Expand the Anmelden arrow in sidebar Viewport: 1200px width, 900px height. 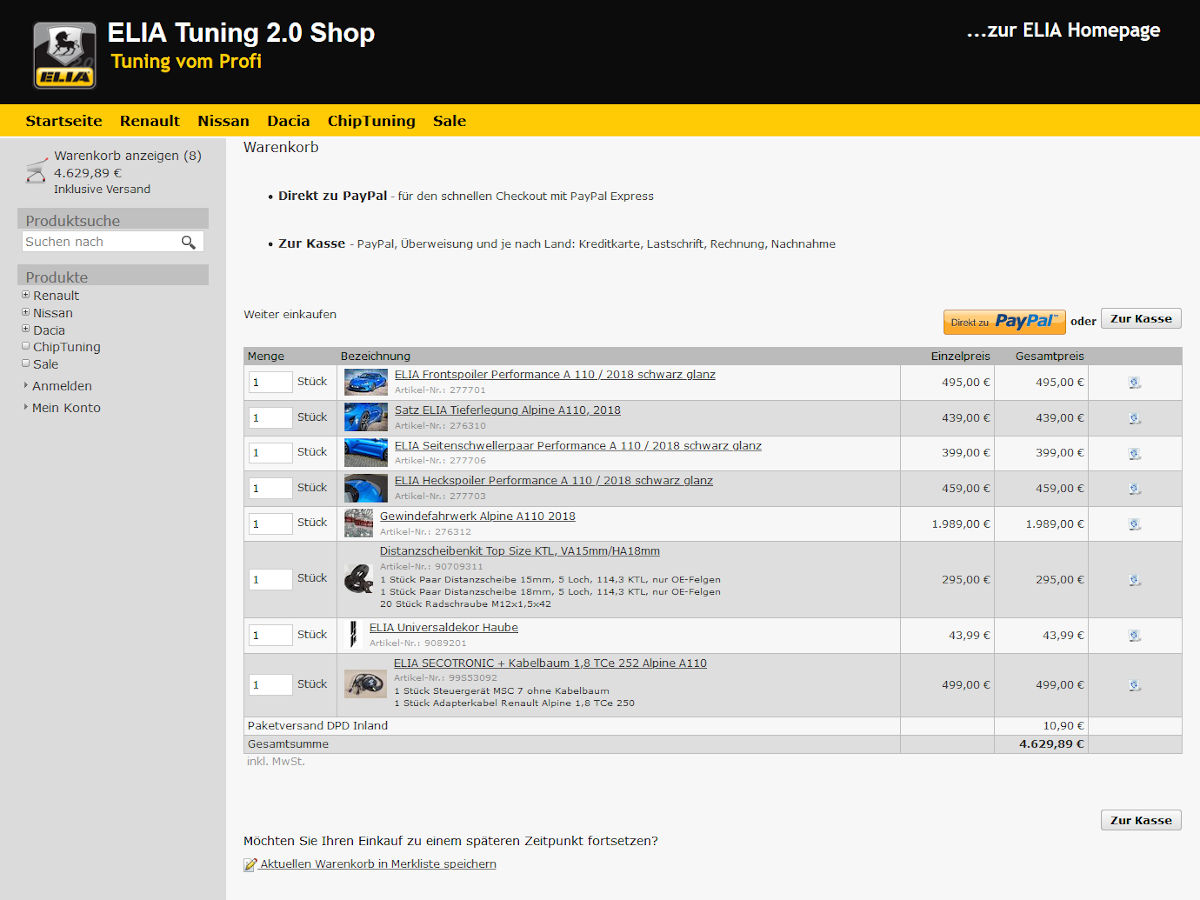pos(26,385)
